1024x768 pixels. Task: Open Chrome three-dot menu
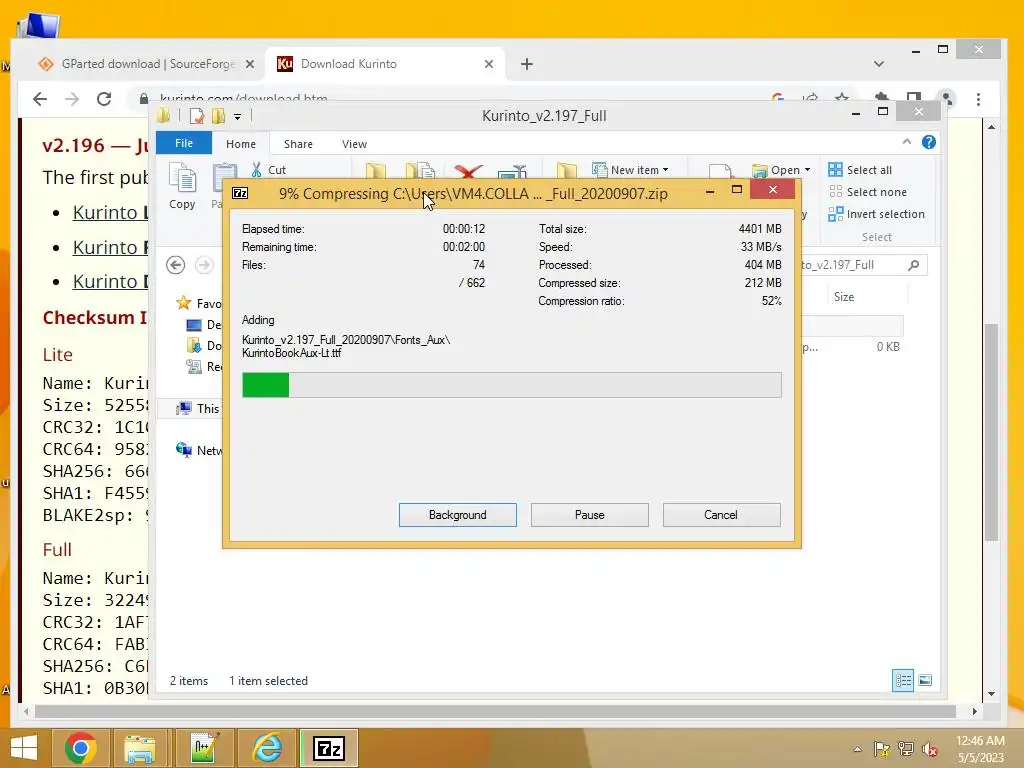[x=978, y=99]
